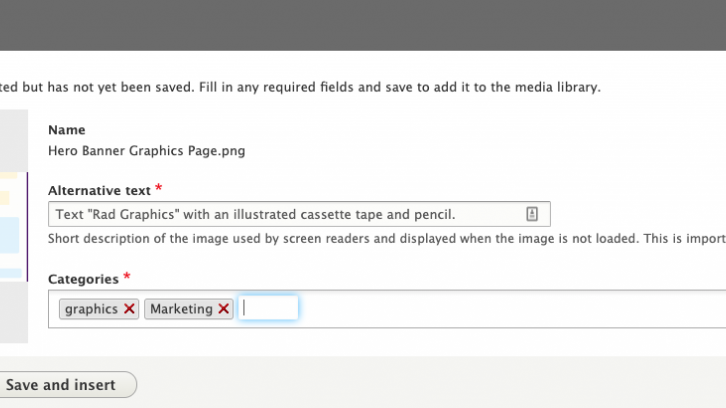Place cursor in new category entry box
Viewport: 726px width, 408px height.
tap(268, 308)
